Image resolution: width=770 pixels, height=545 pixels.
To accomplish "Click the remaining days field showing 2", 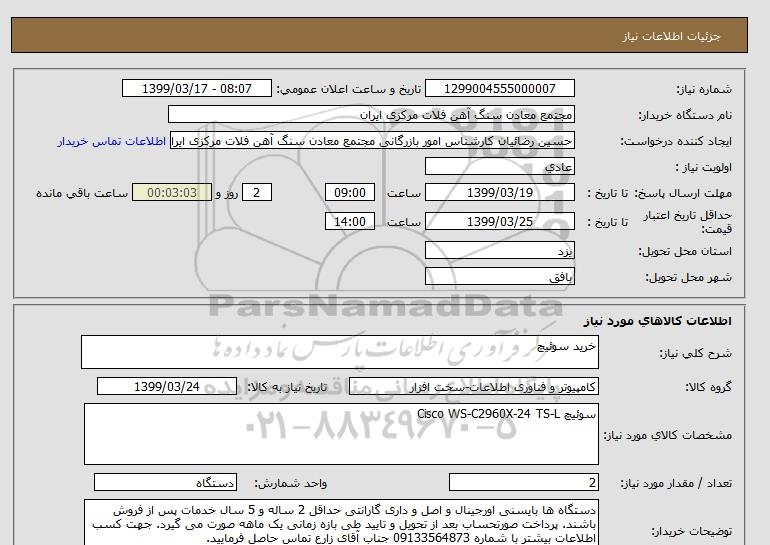I will 257,192.
